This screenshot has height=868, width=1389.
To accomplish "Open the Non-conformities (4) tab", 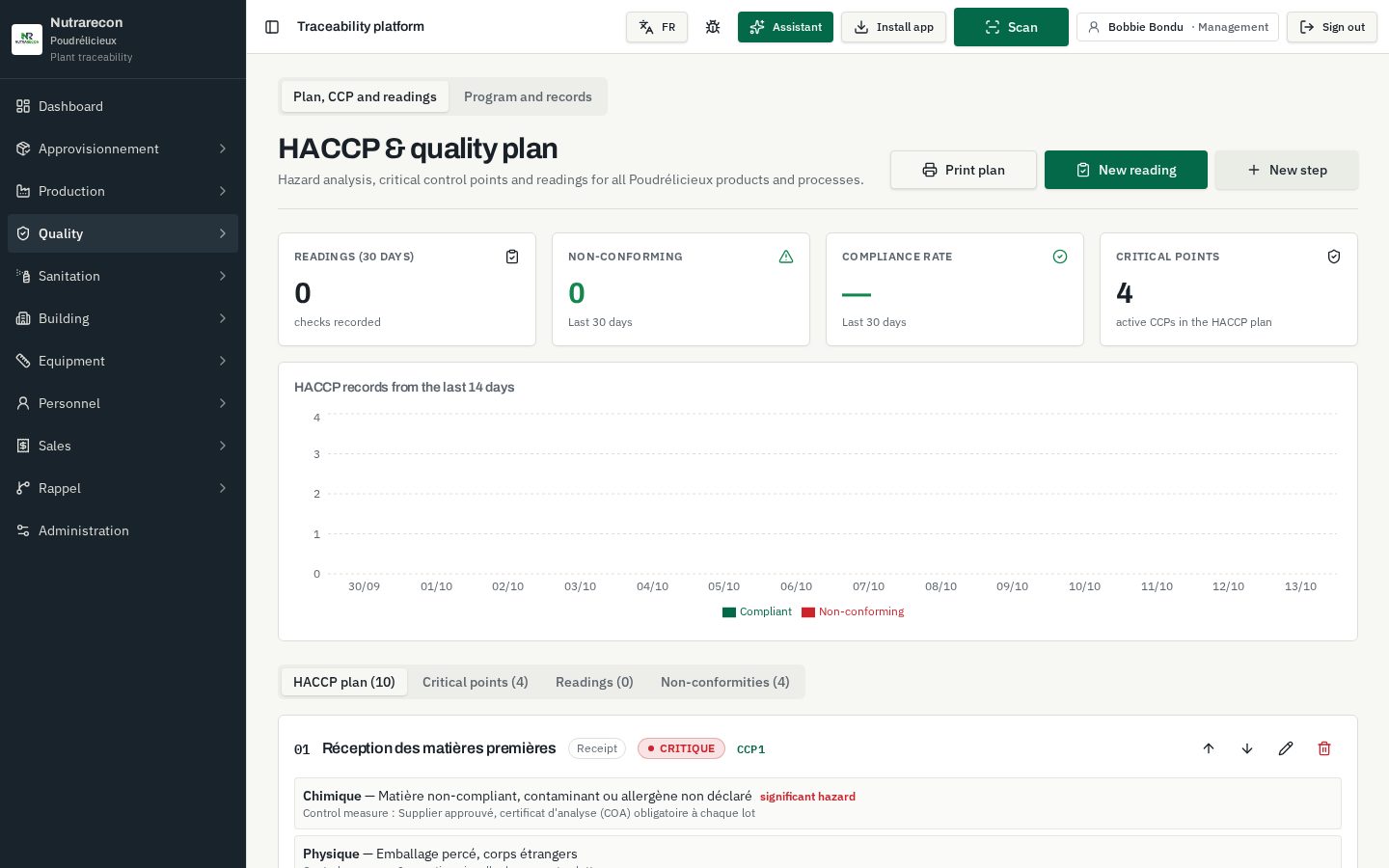I will tap(725, 682).
